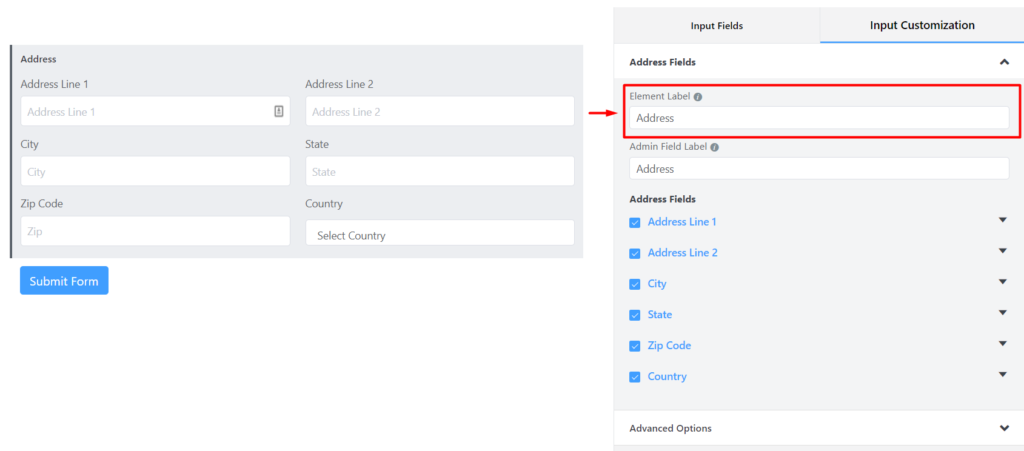Click the Admin Field Label info icon
The image size is (1024, 451).
coord(714,148)
